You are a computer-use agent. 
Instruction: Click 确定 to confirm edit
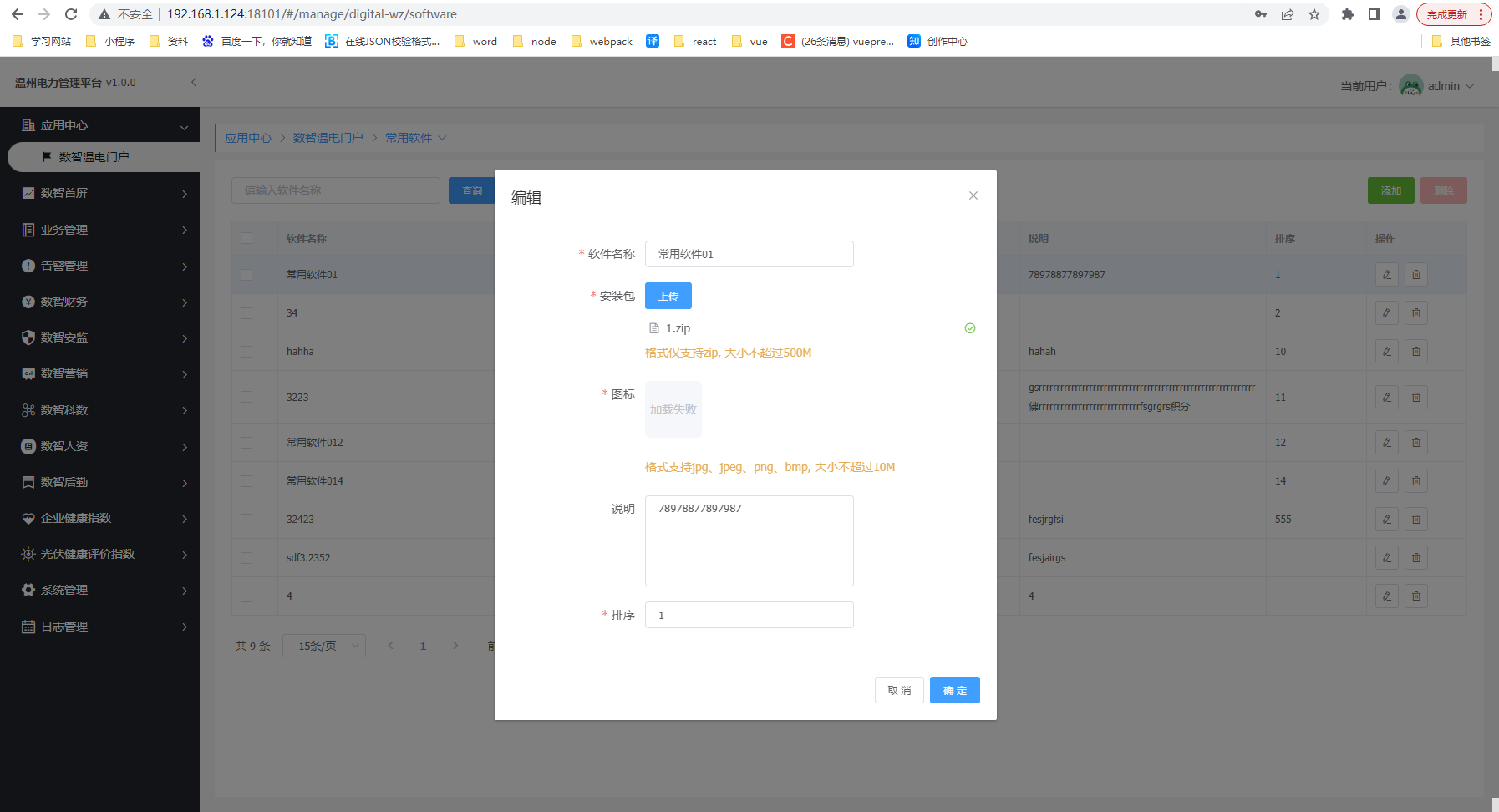click(955, 690)
